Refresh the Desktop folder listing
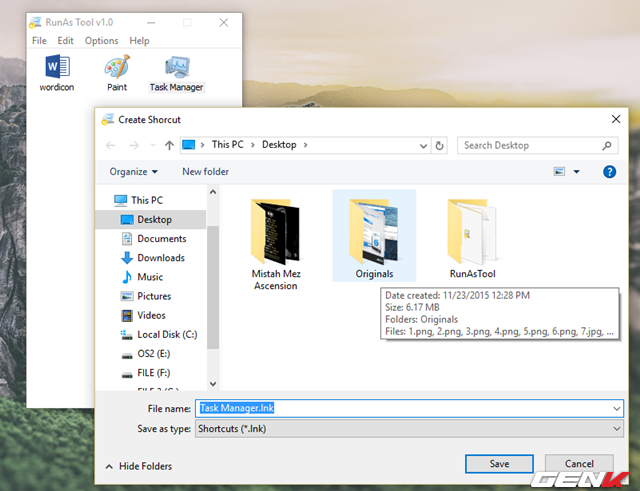 coord(440,145)
